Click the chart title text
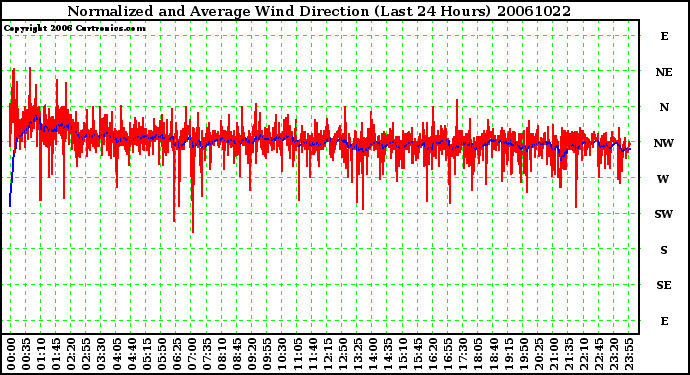690x375 pixels. [319, 11]
